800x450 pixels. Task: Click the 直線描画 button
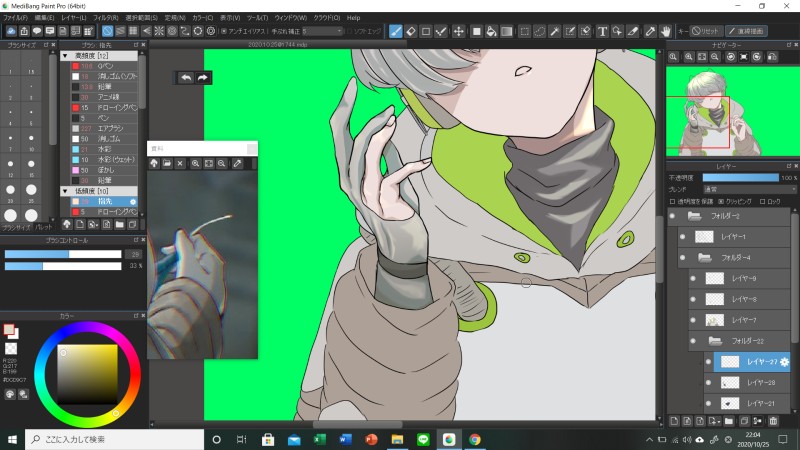click(x=746, y=31)
